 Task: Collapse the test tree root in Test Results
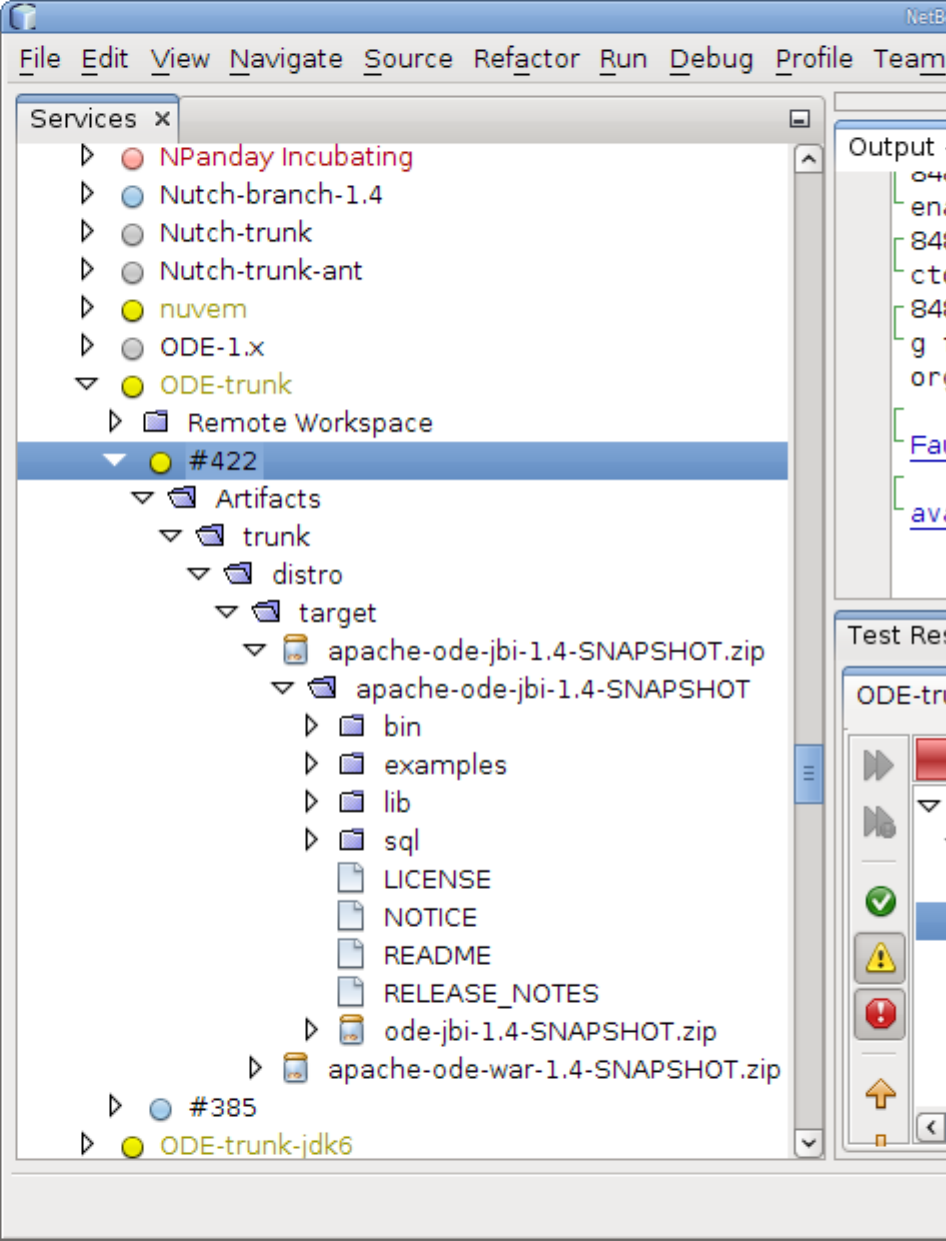[930, 804]
